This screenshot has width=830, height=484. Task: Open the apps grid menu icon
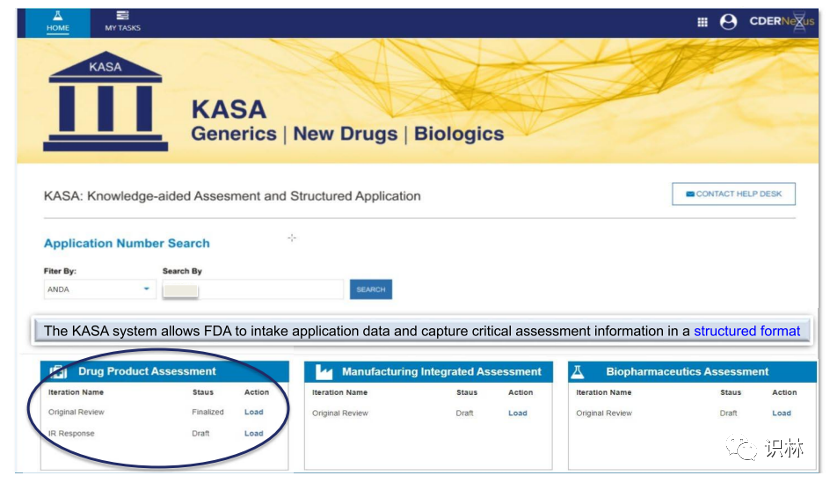click(x=702, y=21)
